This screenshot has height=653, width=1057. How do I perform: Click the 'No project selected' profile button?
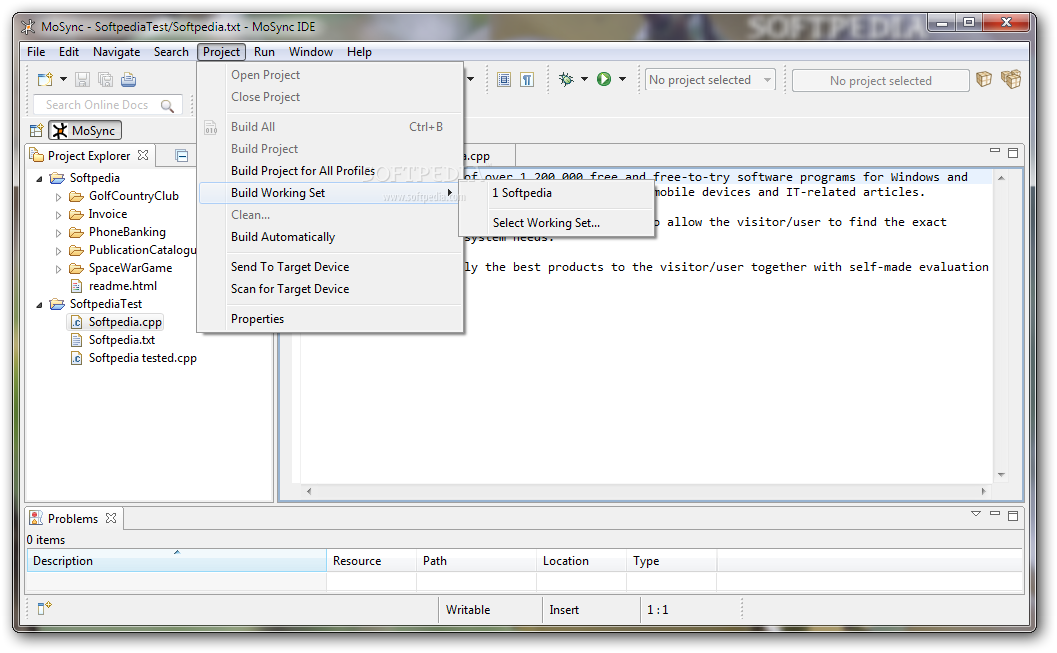[880, 81]
